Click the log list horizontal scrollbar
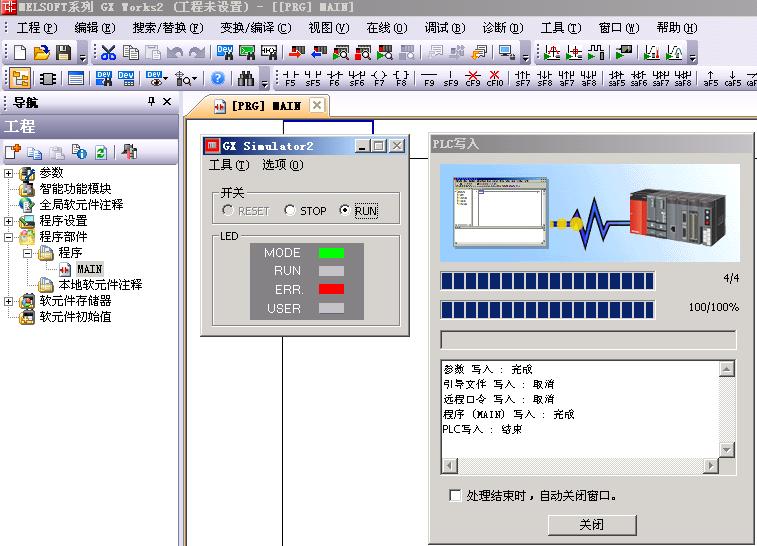This screenshot has width=757, height=546. 580,466
